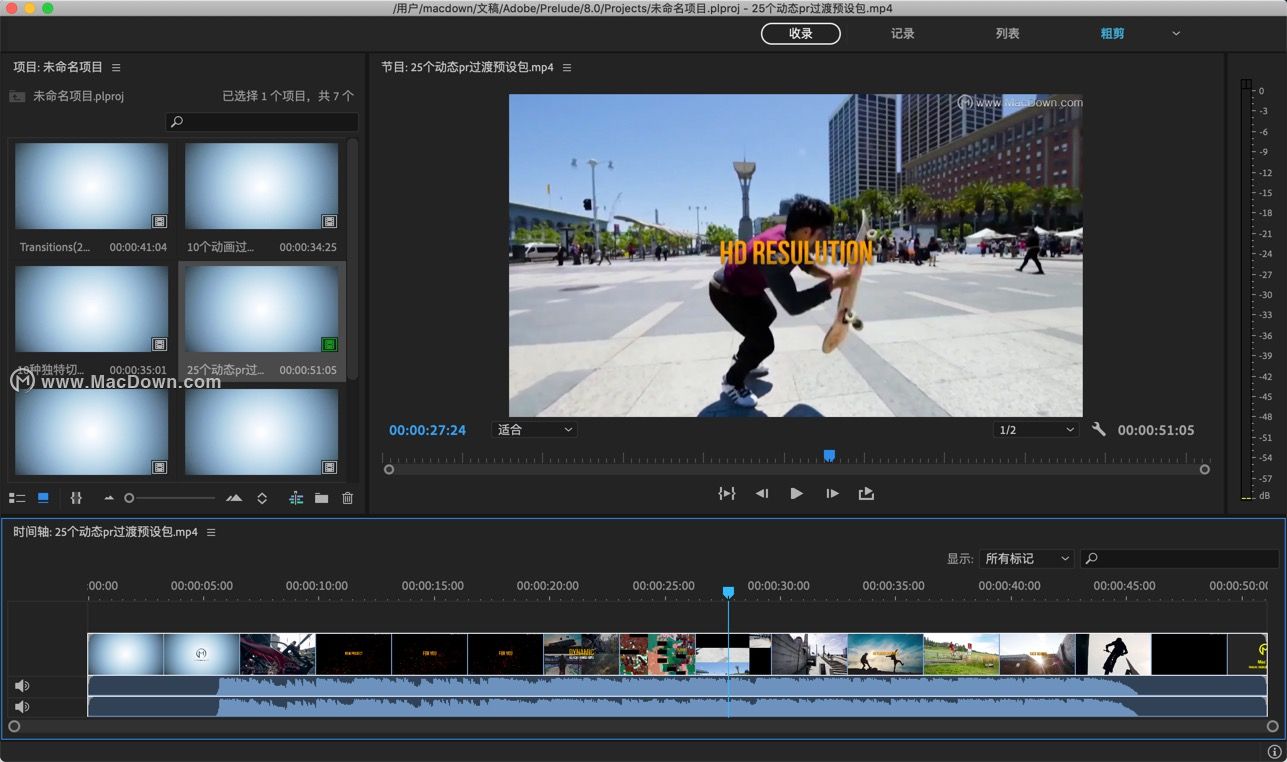Click the trash delete icon
The image size is (1287, 762).
[x=347, y=498]
